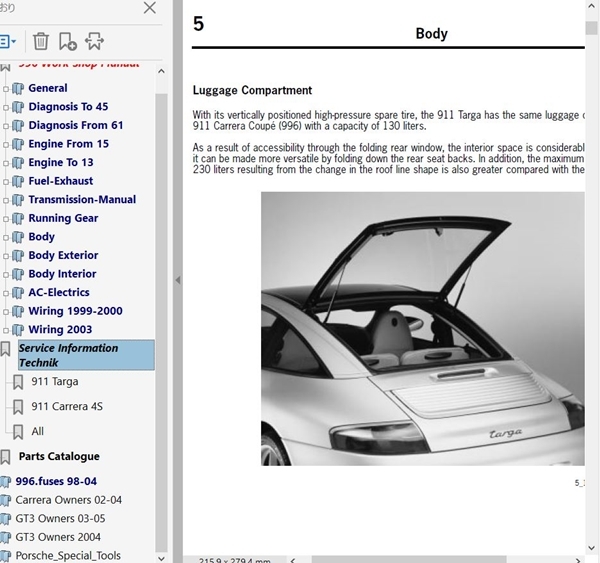The width and height of the screenshot is (600, 563).
Task: Click document vertical scroll down arrow
Action: (592, 548)
